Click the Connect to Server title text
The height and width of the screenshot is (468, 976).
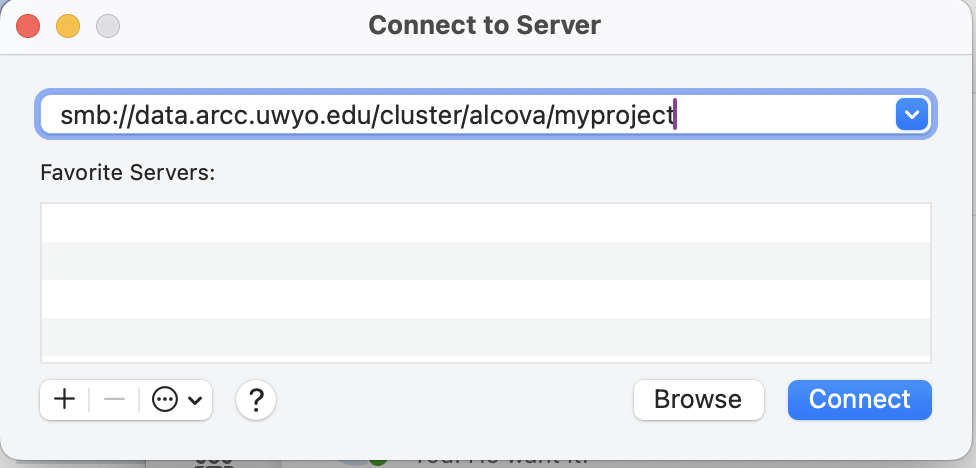pyautogui.click(x=485, y=25)
